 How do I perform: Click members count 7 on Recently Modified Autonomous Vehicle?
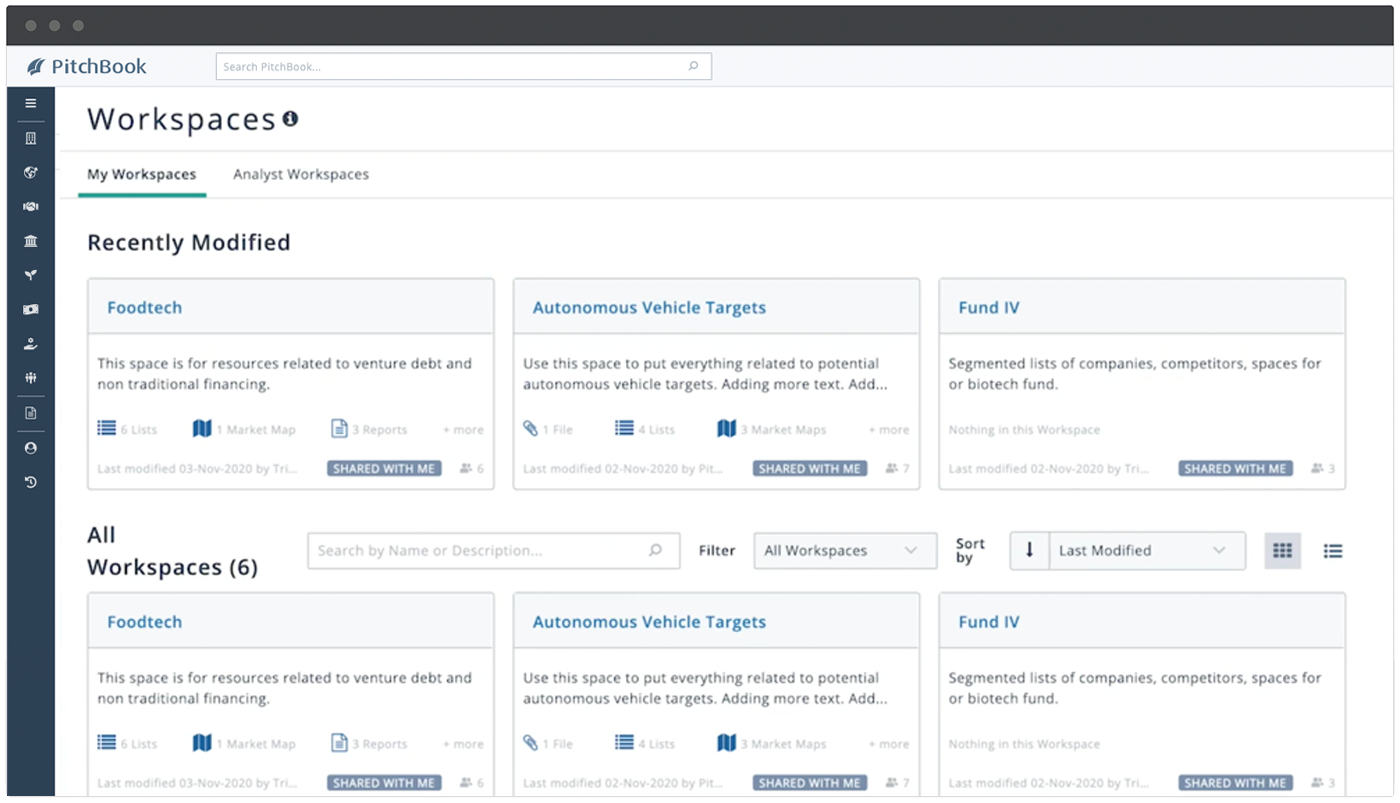[897, 468]
